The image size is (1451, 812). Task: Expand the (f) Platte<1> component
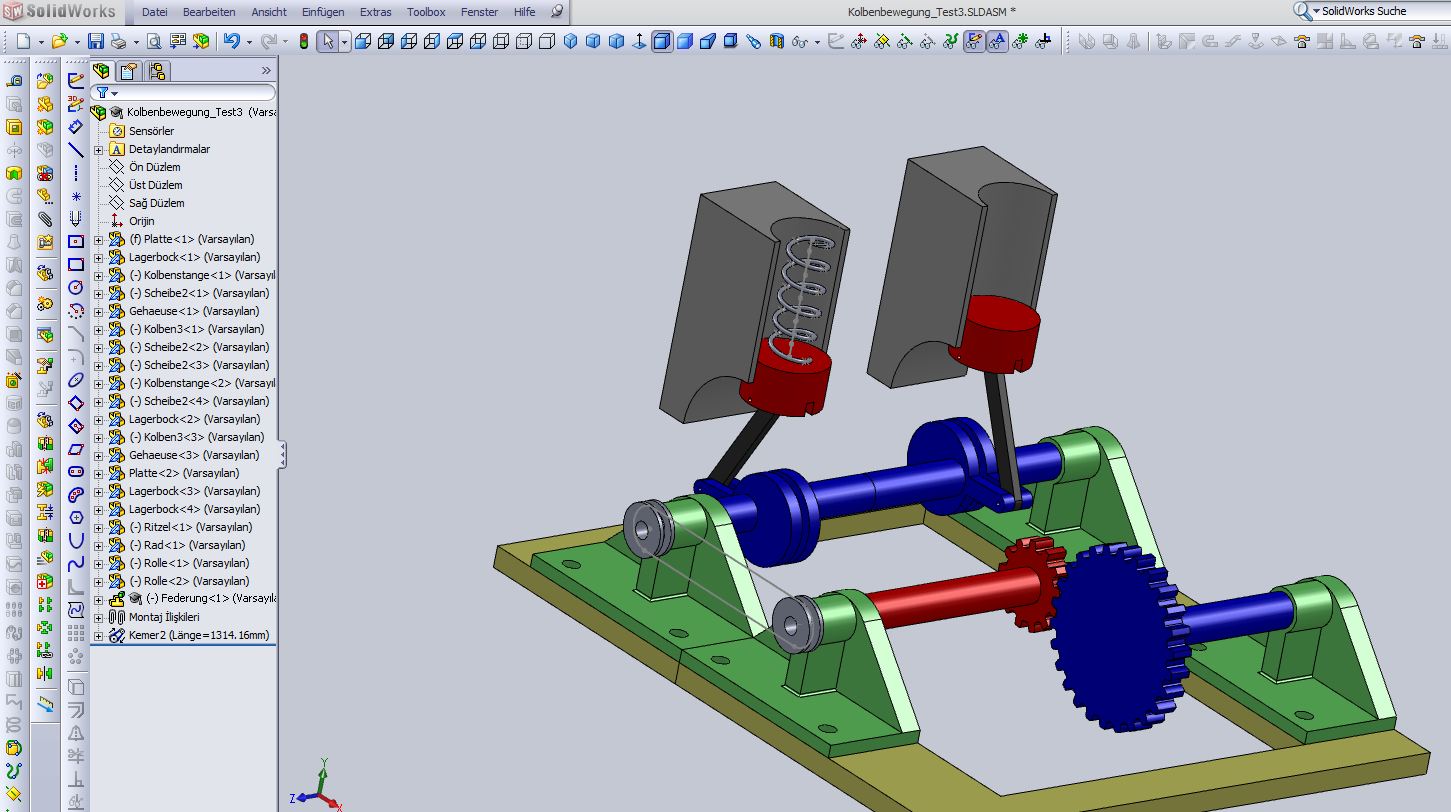98,240
